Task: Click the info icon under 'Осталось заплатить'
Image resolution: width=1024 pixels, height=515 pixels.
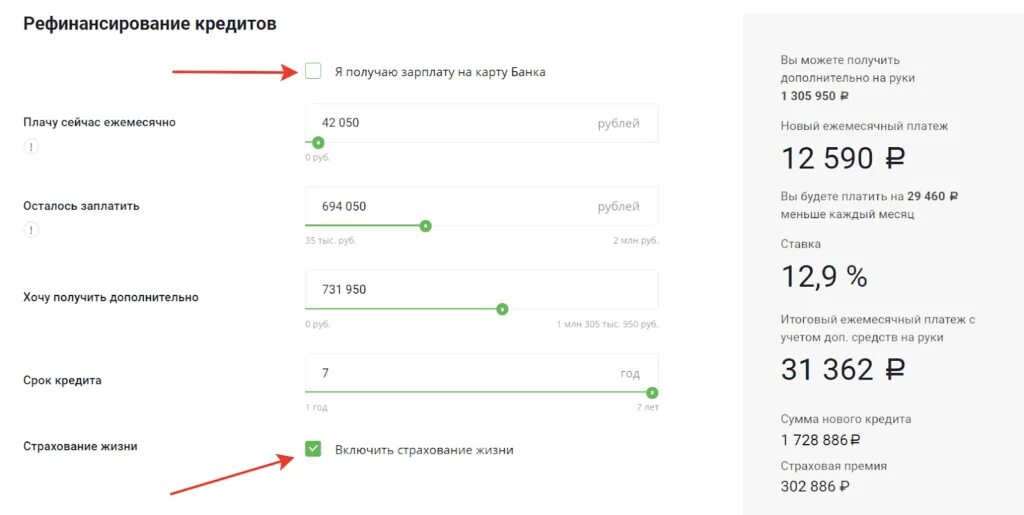Action: [31, 230]
